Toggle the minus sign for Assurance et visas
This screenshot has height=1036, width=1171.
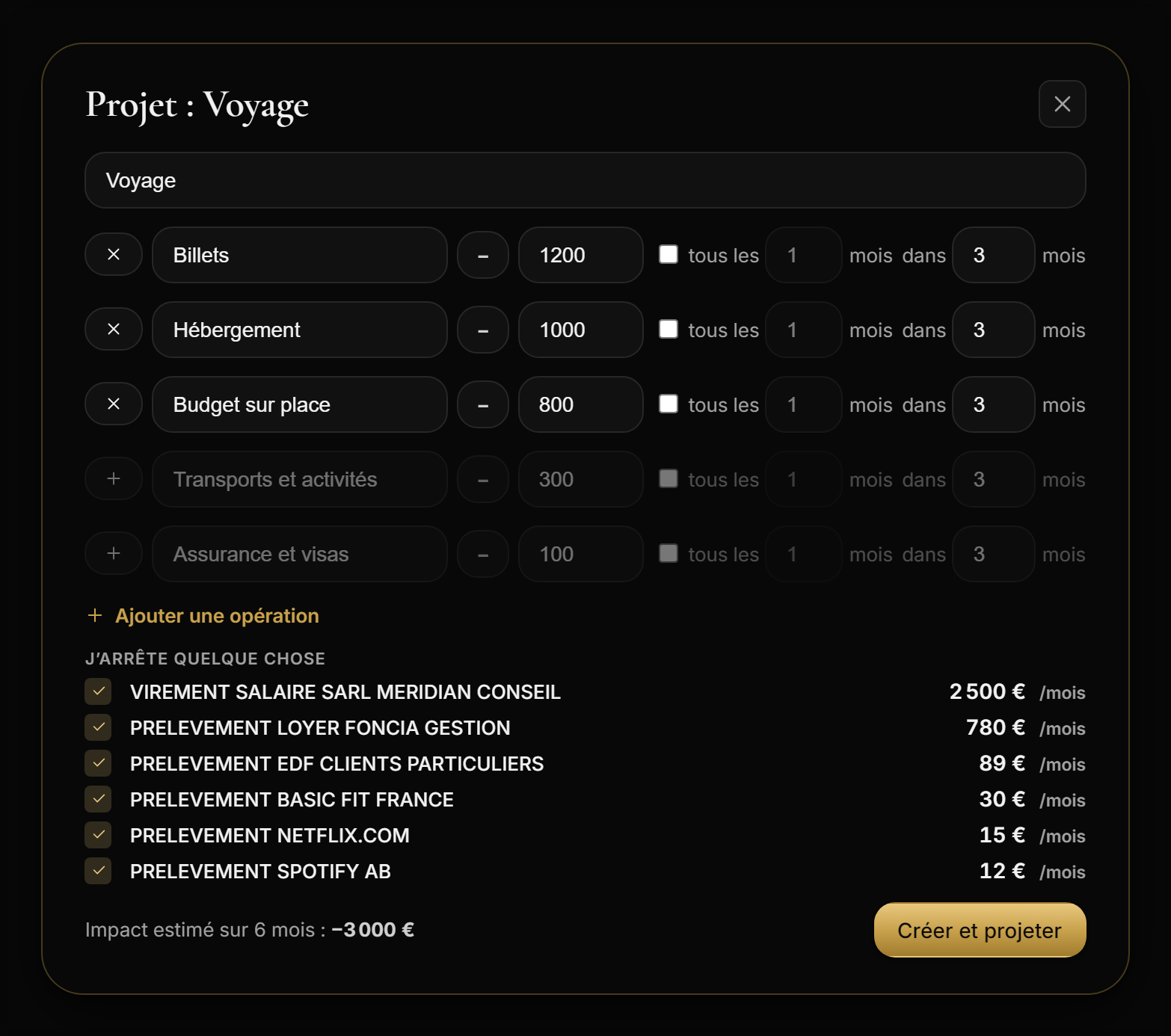coord(483,554)
